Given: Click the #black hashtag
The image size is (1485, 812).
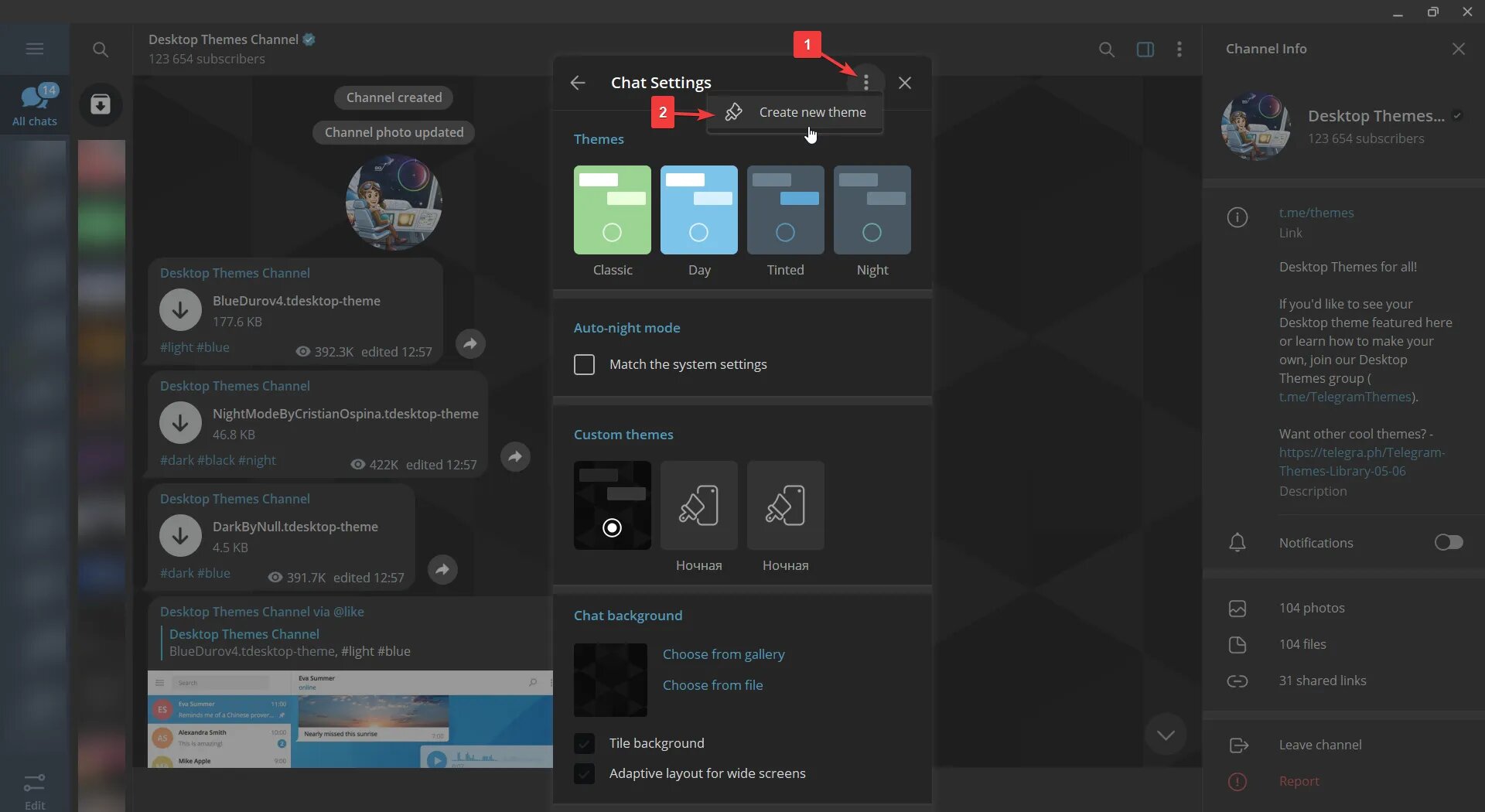Looking at the screenshot, I should coord(217,460).
